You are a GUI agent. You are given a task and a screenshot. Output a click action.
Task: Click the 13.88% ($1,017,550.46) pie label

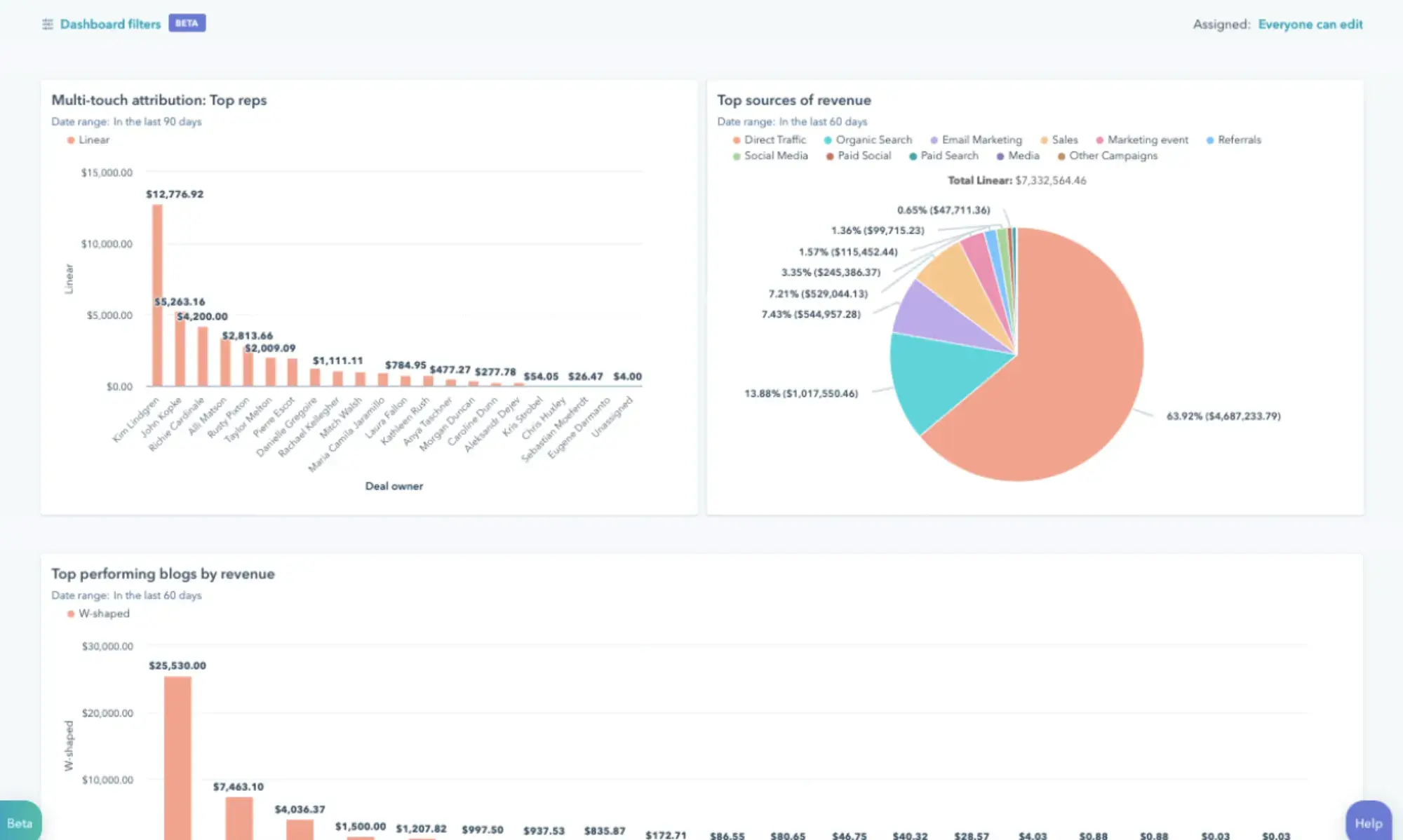(x=801, y=393)
